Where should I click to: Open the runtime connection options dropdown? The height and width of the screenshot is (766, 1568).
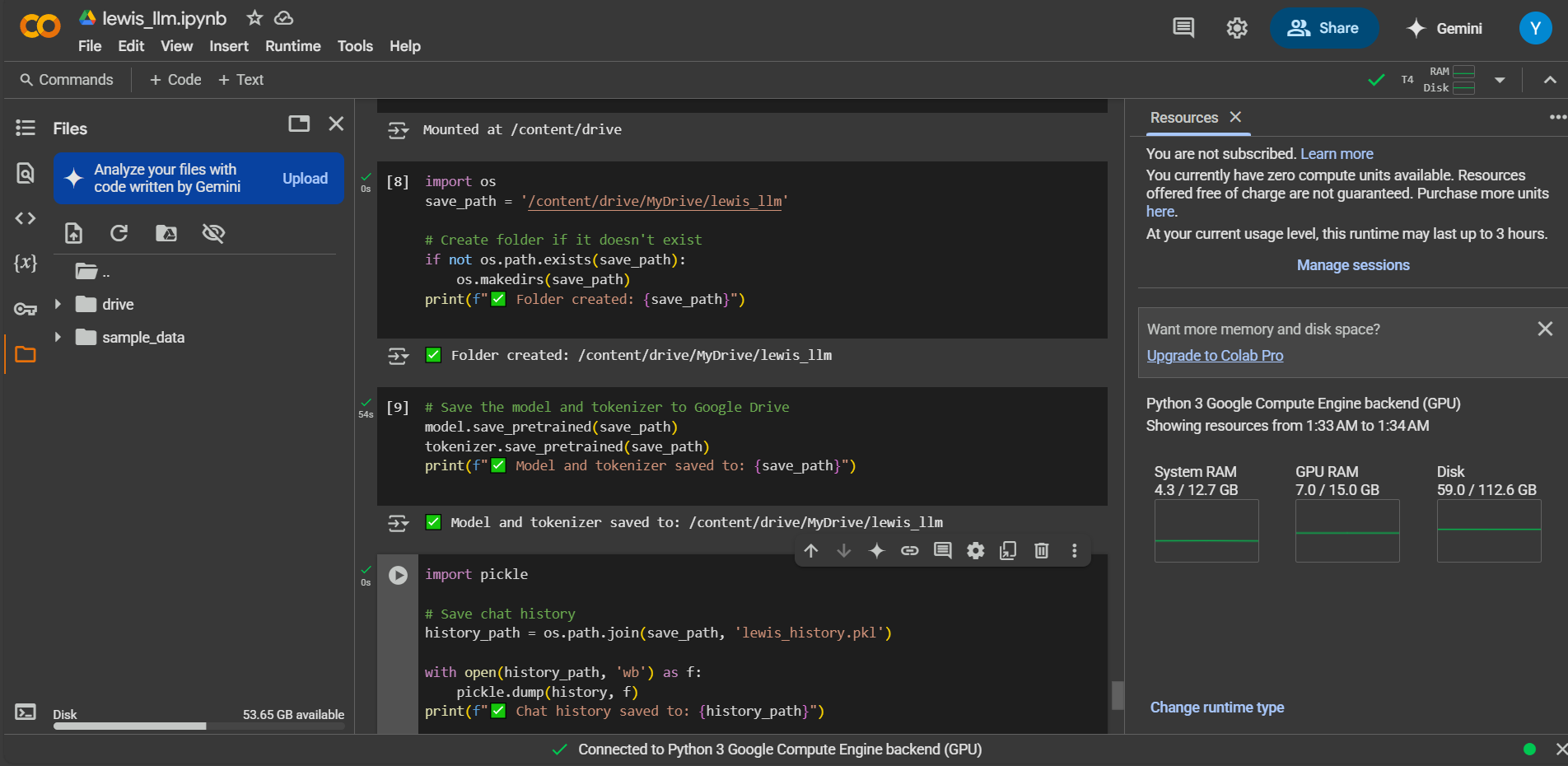[x=1500, y=80]
